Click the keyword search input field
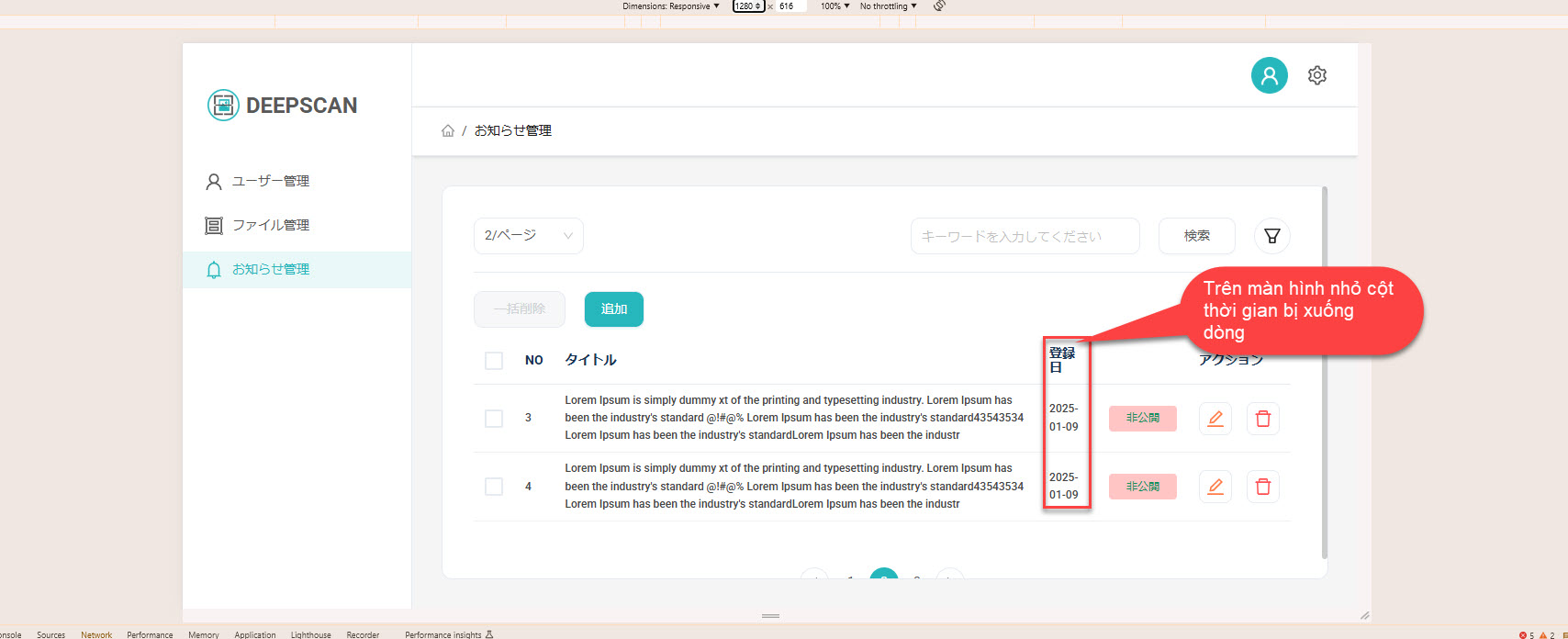Screen dimensions: 1568x639 (1024, 236)
